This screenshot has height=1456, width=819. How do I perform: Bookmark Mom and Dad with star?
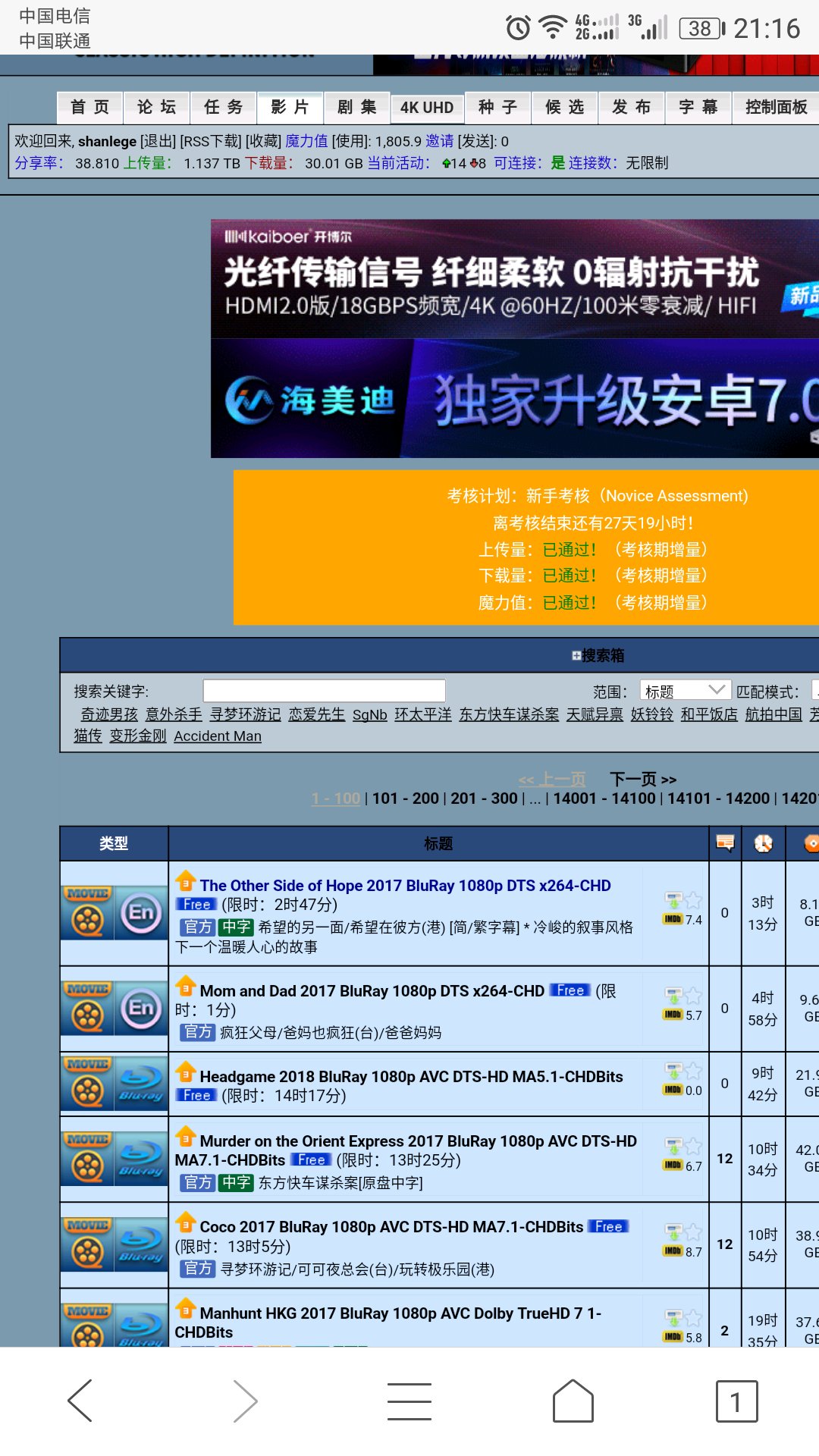pyautogui.click(x=693, y=996)
